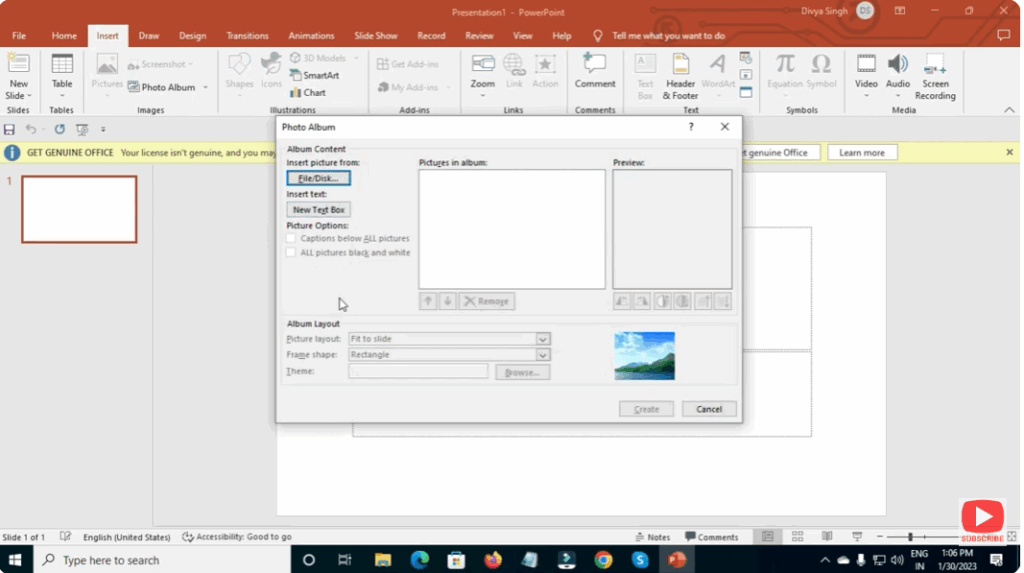Click the File/Disk button
This screenshot has width=1024, height=573.
(x=319, y=178)
